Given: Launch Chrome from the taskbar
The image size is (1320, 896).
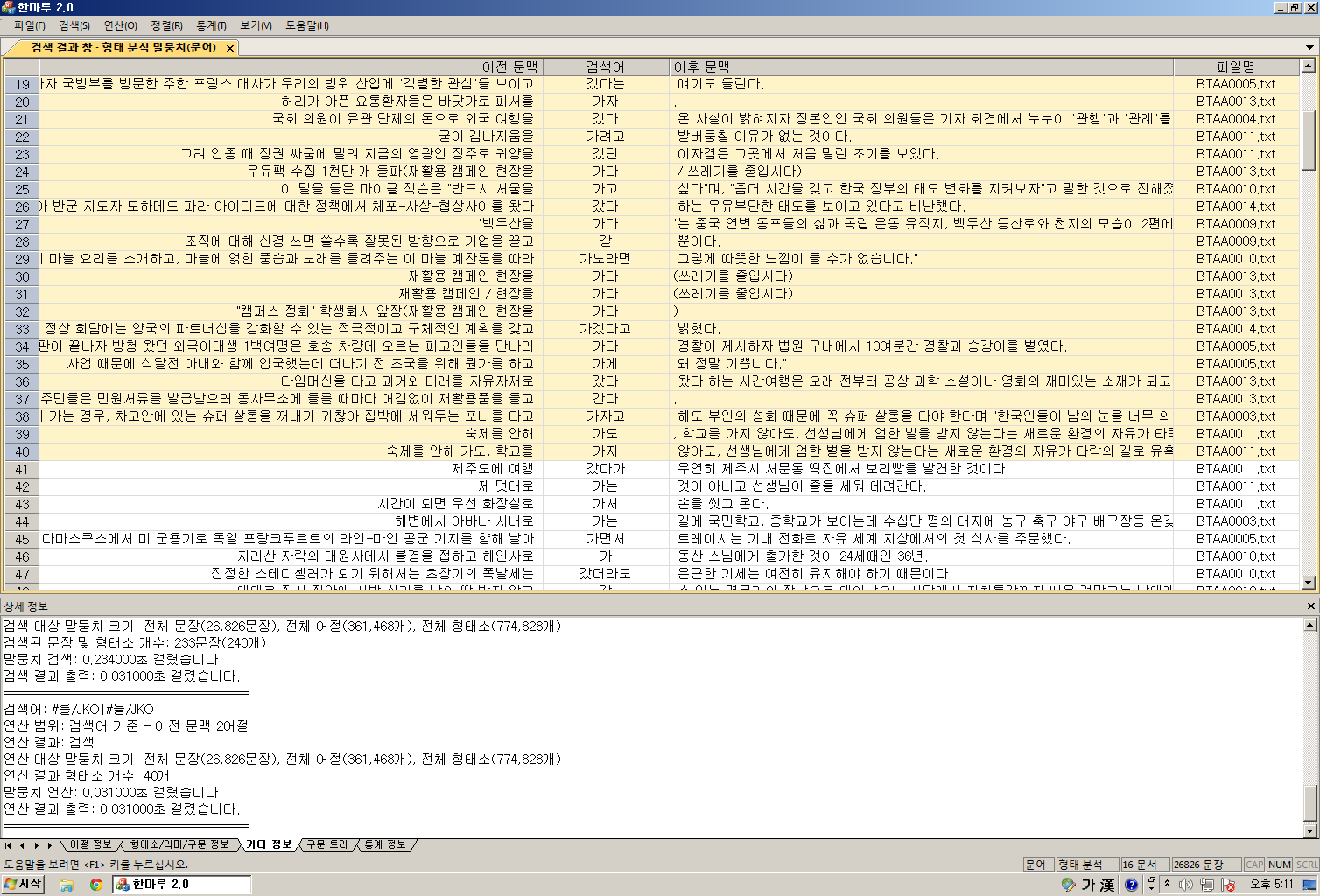Looking at the screenshot, I should 96,885.
